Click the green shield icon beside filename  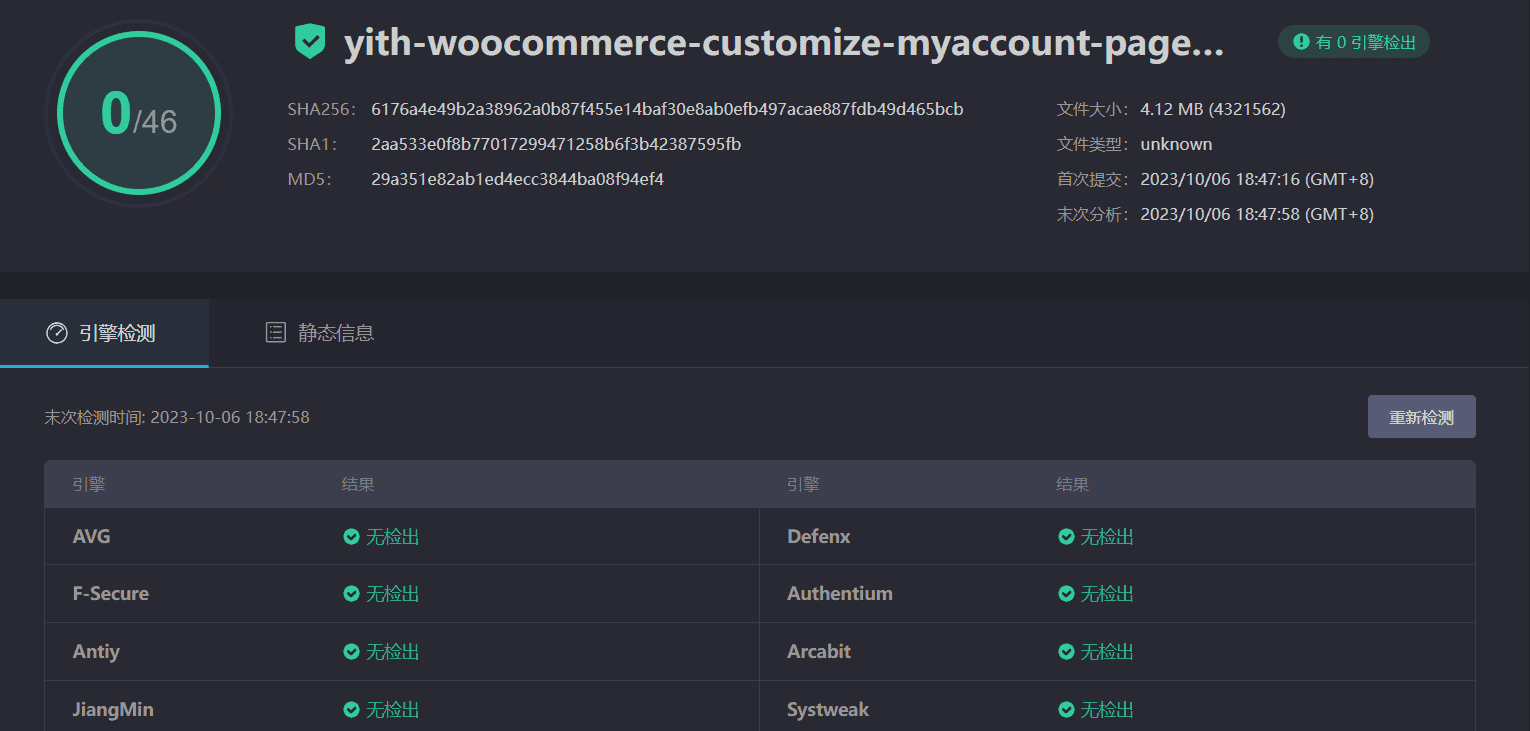(x=310, y=42)
